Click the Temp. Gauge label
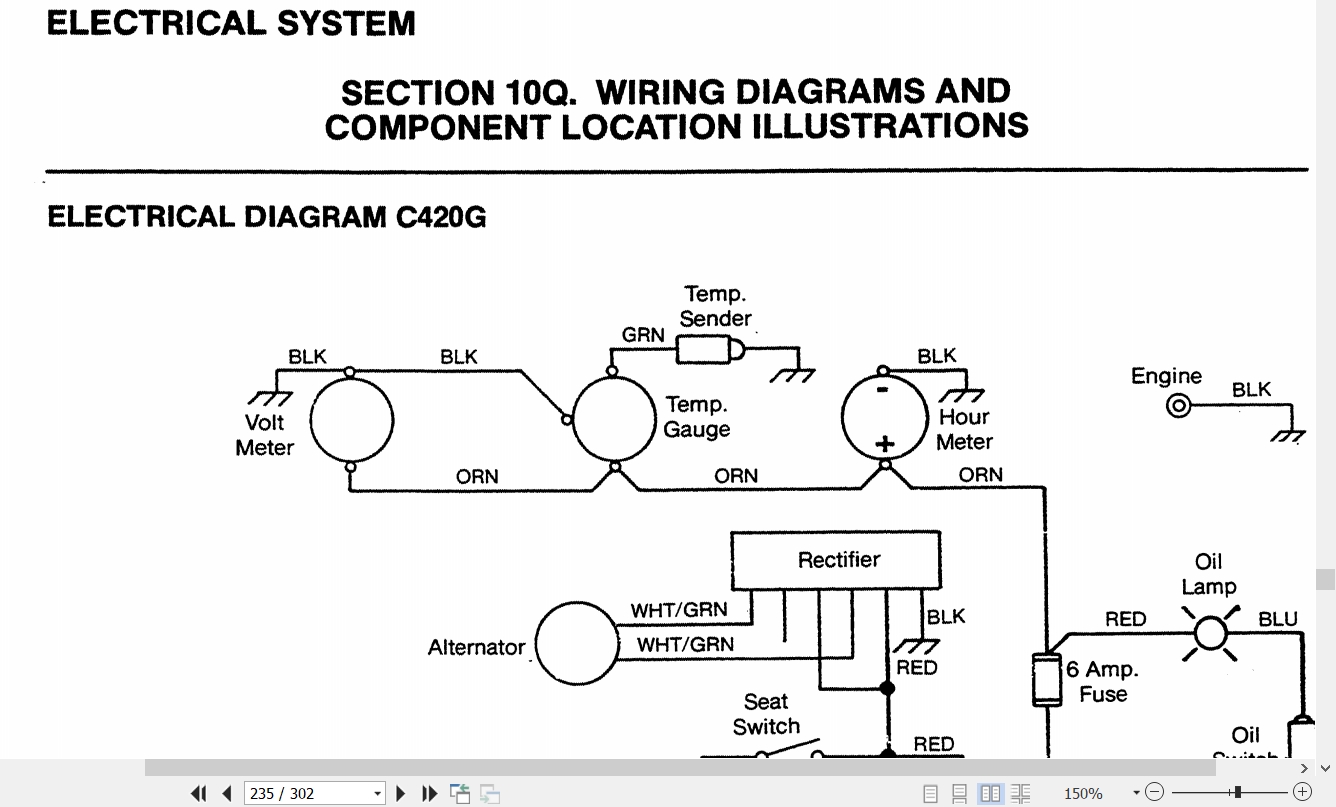 click(697, 417)
